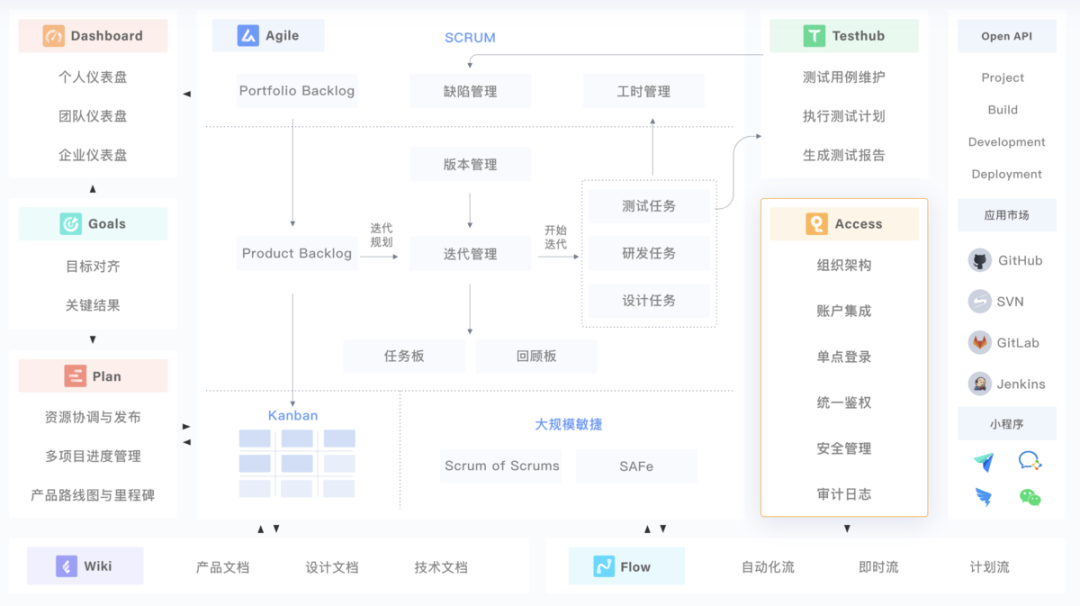Open the Open API panel
Screen dimensions: 1080x606
[1006, 36]
